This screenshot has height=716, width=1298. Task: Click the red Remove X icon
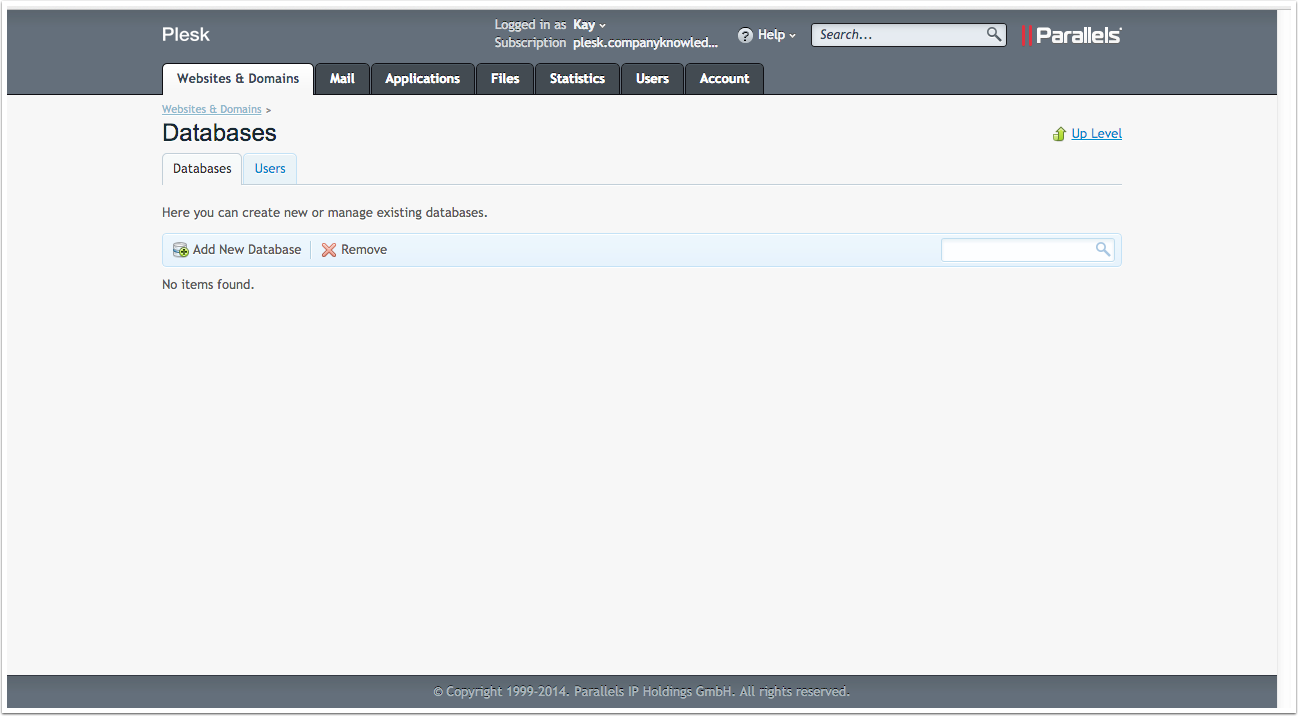pyautogui.click(x=329, y=250)
